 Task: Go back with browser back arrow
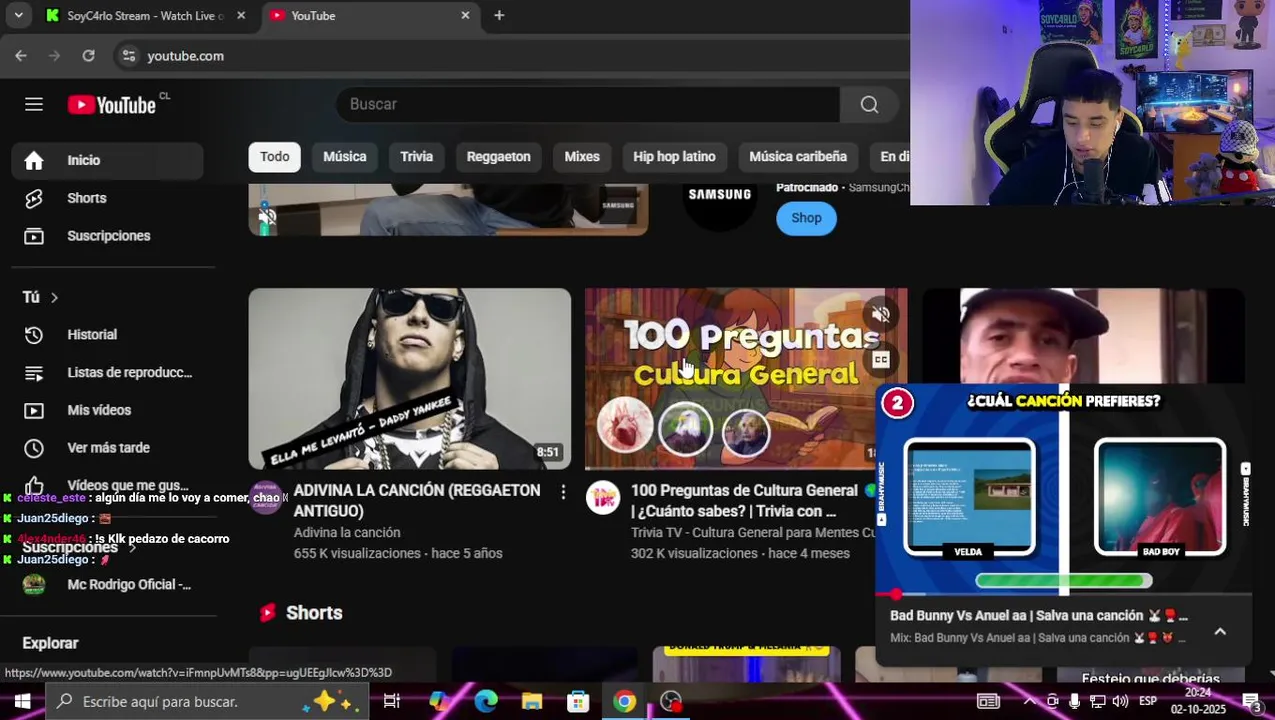21,56
